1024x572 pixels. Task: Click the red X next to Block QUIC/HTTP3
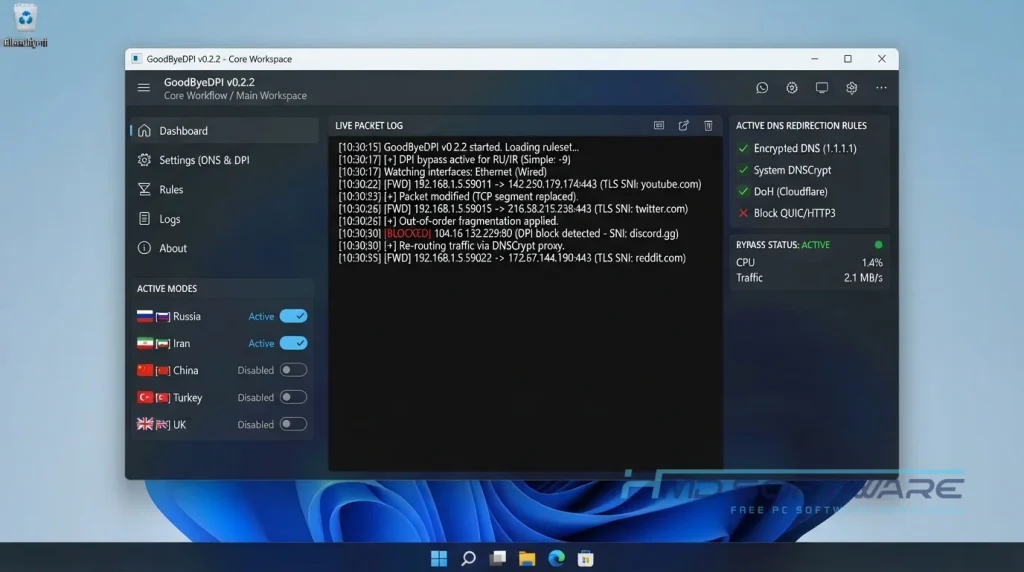tap(743, 213)
